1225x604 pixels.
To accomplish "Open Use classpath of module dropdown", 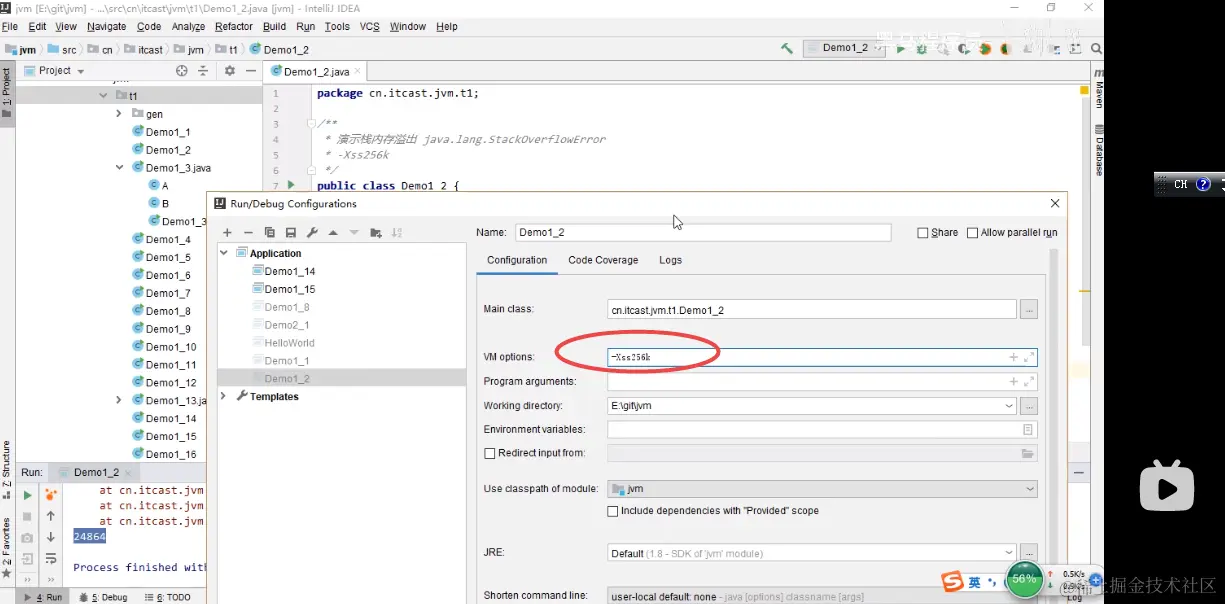I will point(1030,489).
